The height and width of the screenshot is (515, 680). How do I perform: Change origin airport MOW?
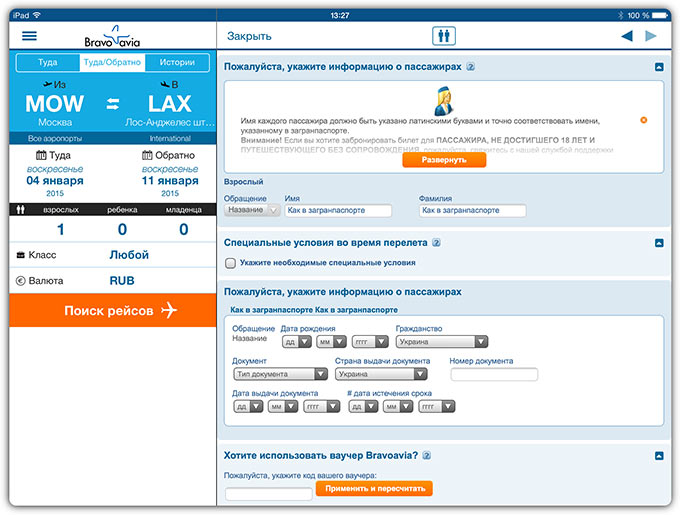coord(55,104)
